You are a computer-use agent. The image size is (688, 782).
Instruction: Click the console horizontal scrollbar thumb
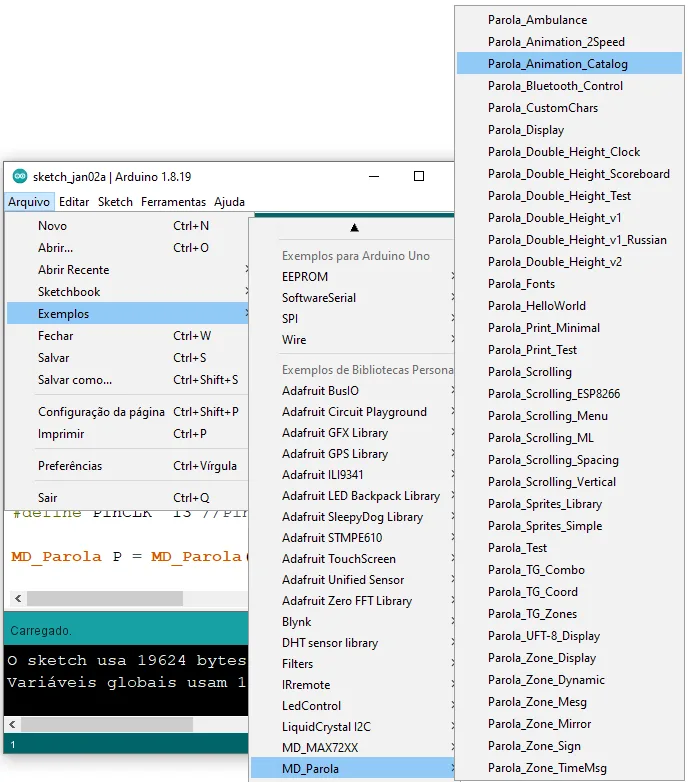(x=107, y=725)
